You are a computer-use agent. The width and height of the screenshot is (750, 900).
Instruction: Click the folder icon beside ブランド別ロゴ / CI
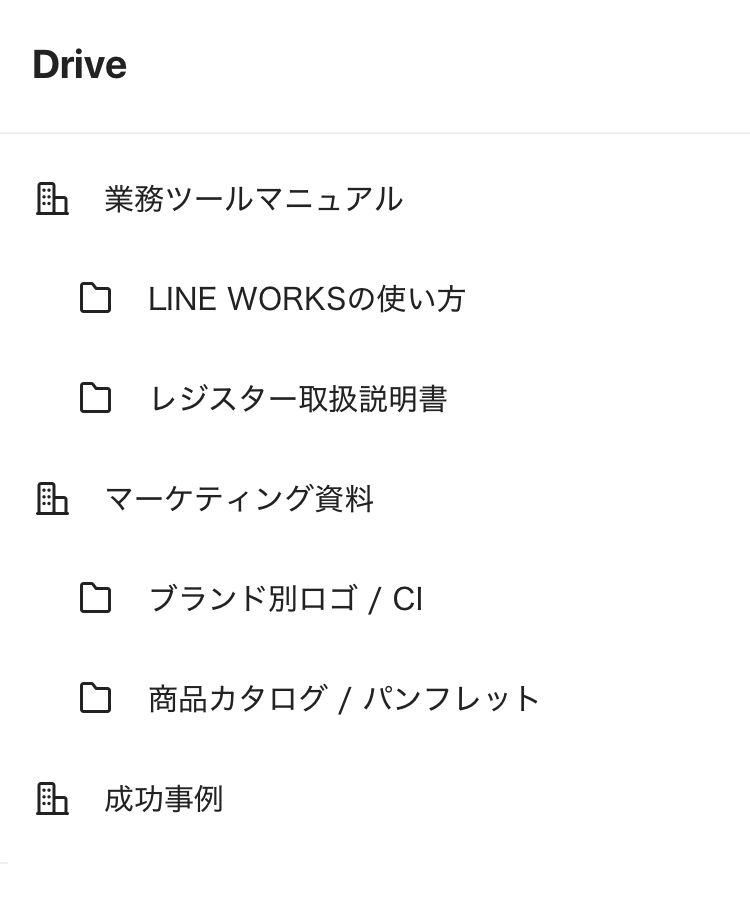point(95,598)
